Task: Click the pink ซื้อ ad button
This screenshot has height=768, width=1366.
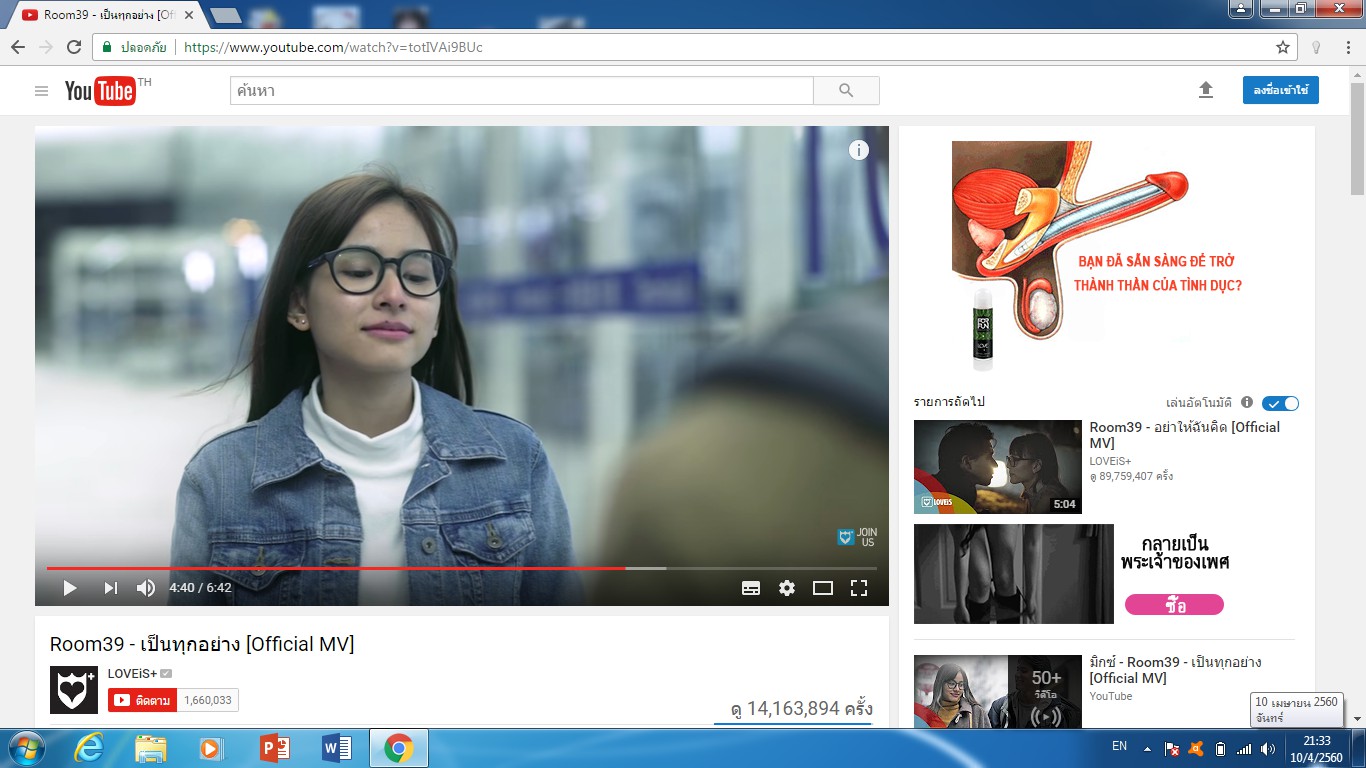Action: [x=1174, y=605]
